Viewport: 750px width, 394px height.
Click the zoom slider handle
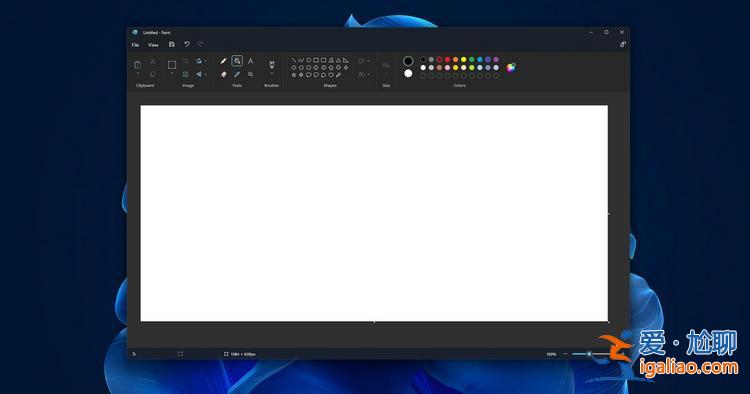pyautogui.click(x=589, y=354)
